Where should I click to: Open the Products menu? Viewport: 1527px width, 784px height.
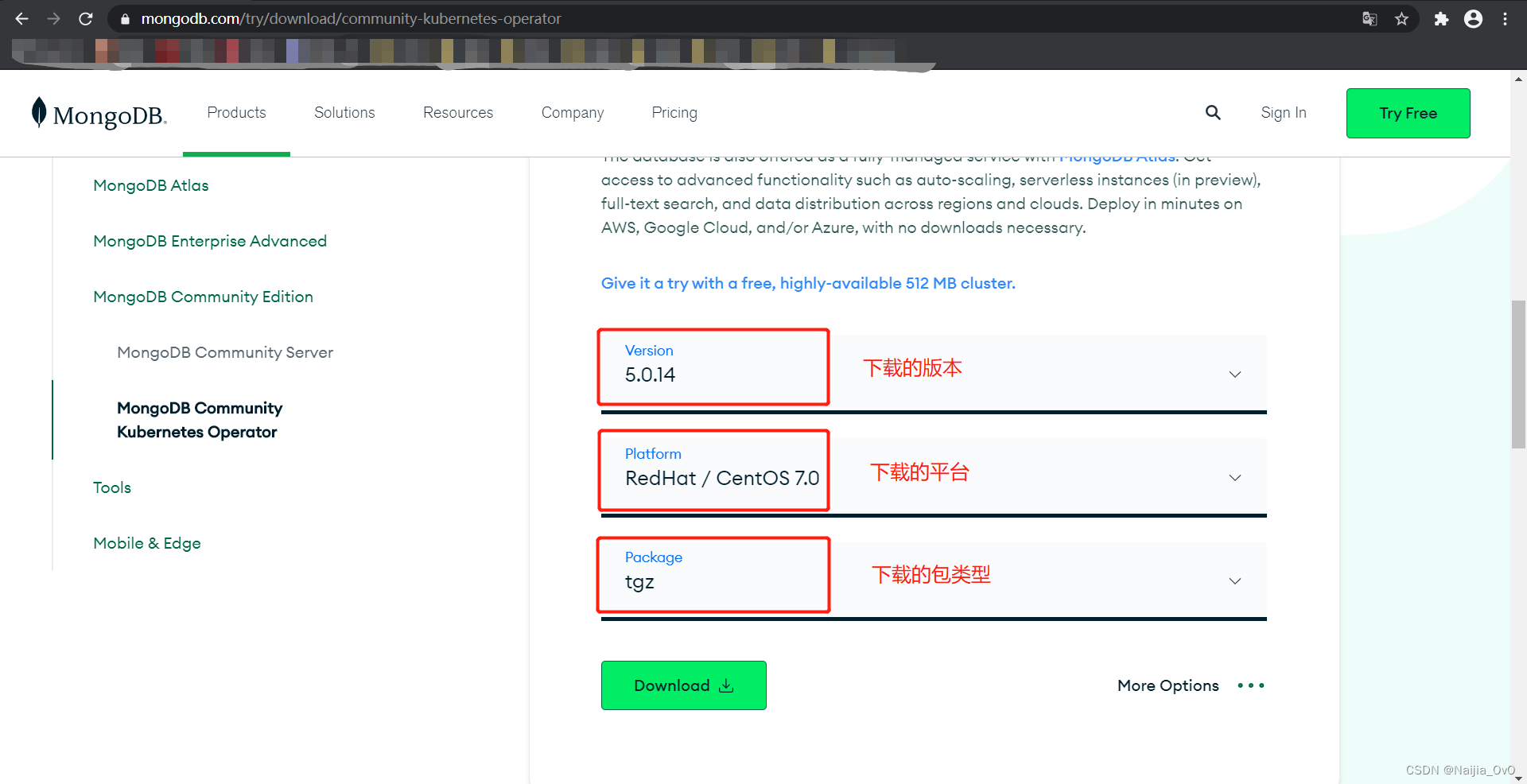236,113
